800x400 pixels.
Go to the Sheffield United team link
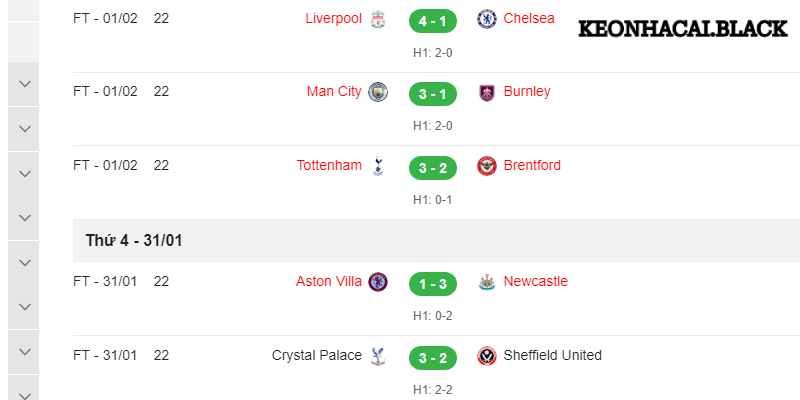pos(553,356)
